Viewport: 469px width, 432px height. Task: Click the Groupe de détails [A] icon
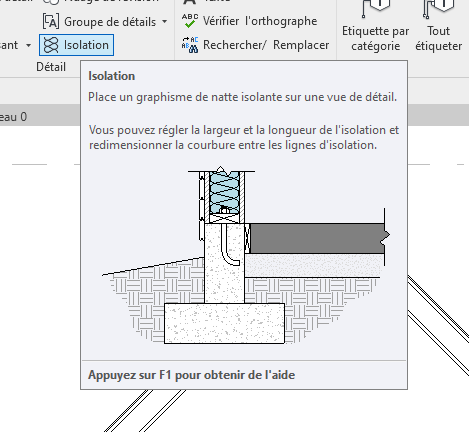coord(51,22)
